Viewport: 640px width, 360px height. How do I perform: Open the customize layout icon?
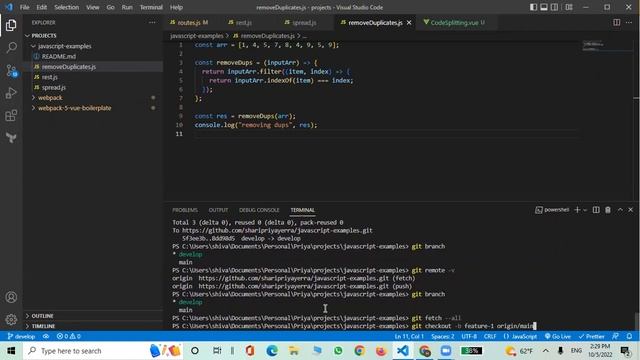coord(569,7)
